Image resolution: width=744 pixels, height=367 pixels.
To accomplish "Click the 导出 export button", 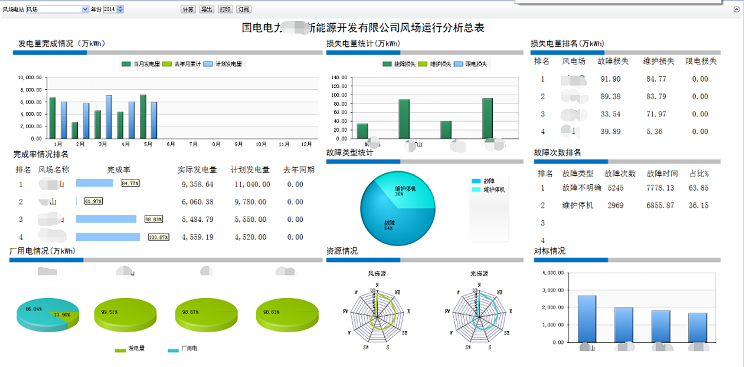I will pos(207,9).
